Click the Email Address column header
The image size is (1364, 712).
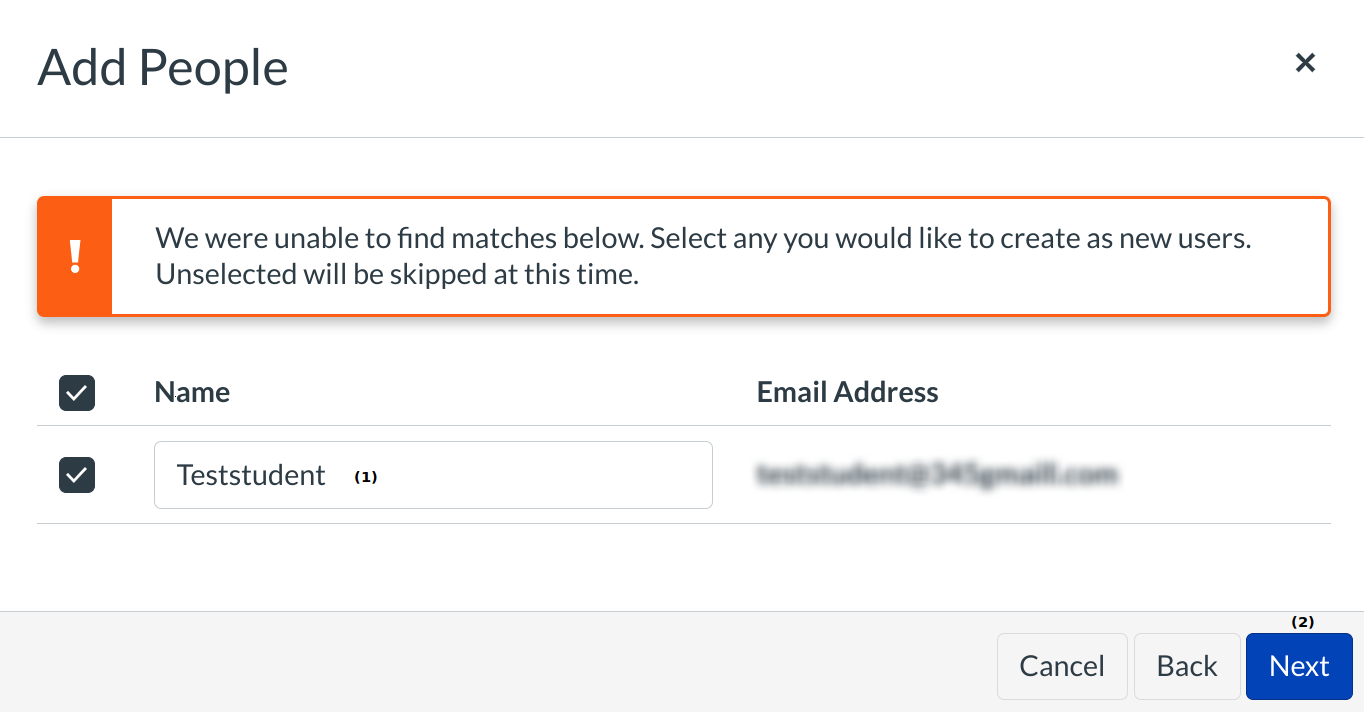pos(847,392)
